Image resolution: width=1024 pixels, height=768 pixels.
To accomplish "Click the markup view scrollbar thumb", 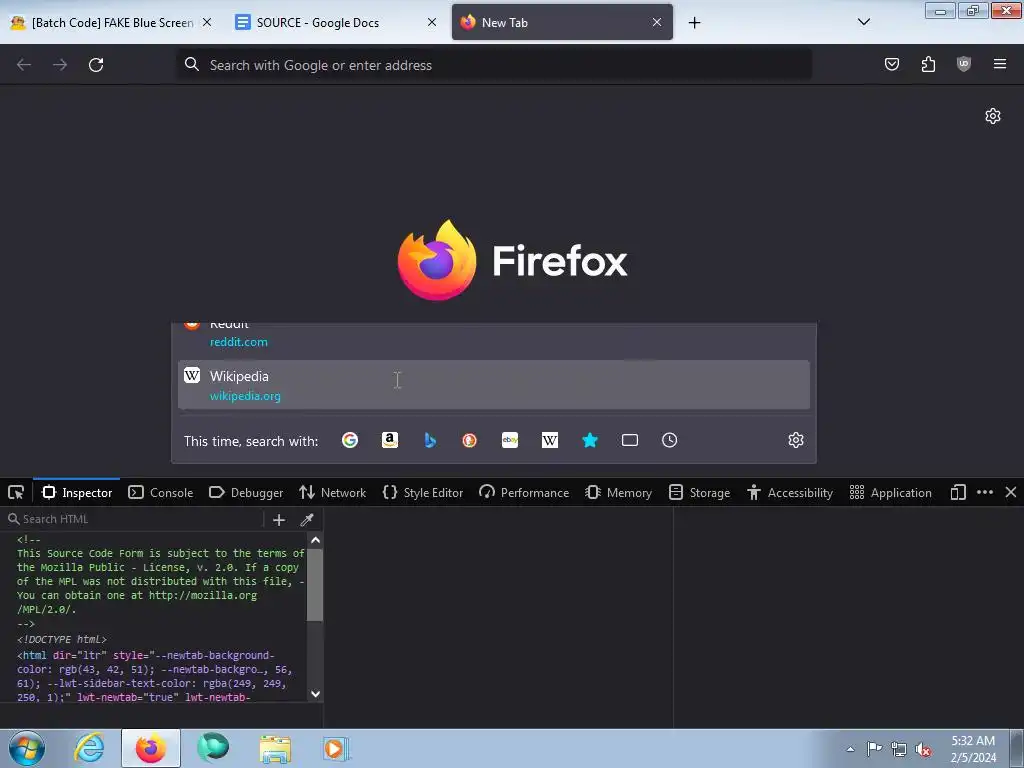I will [315, 585].
